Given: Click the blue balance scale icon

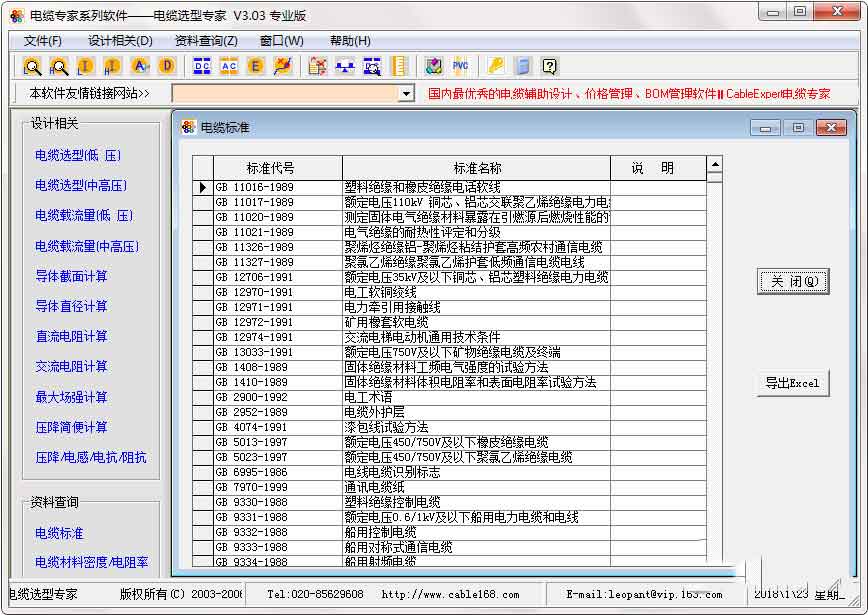Looking at the screenshot, I should click(x=345, y=66).
